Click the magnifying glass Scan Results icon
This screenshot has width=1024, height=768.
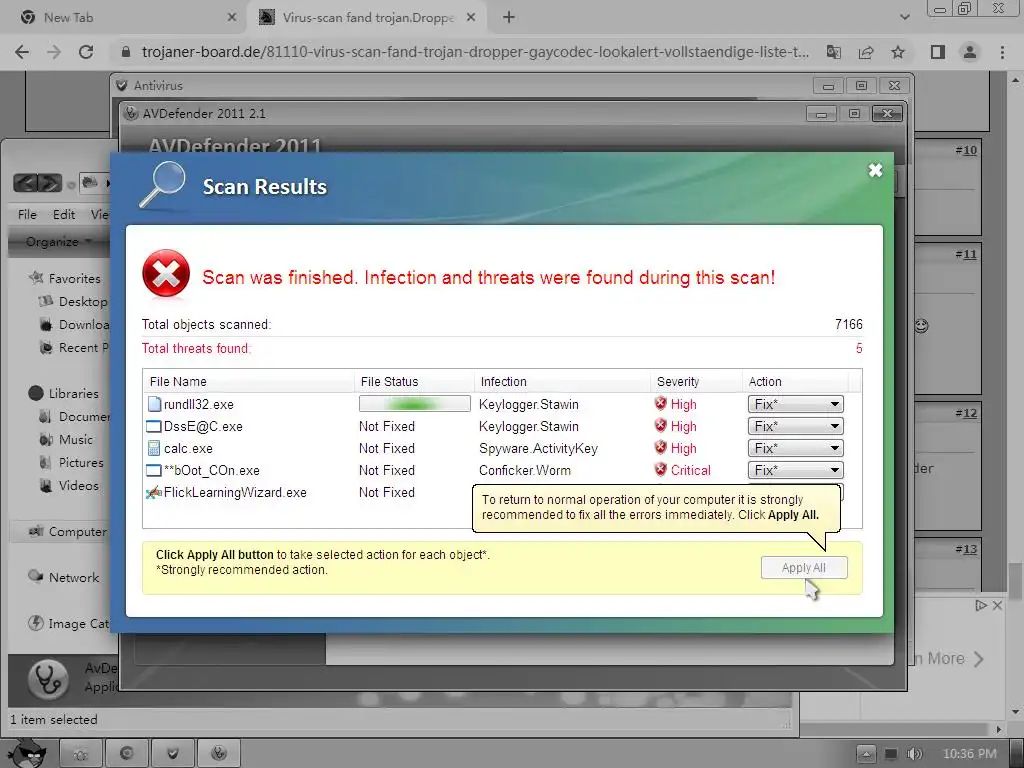(163, 184)
